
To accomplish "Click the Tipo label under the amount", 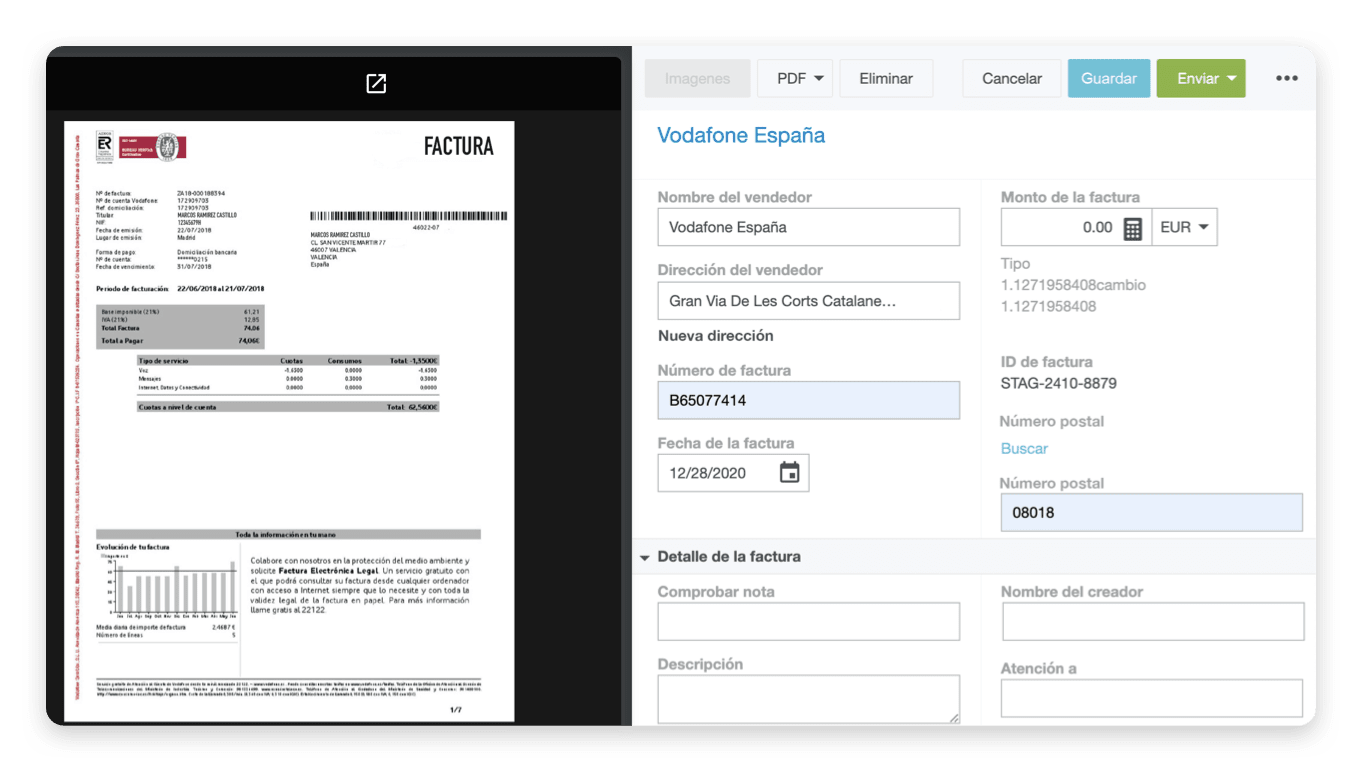I will click(x=1015, y=264).
